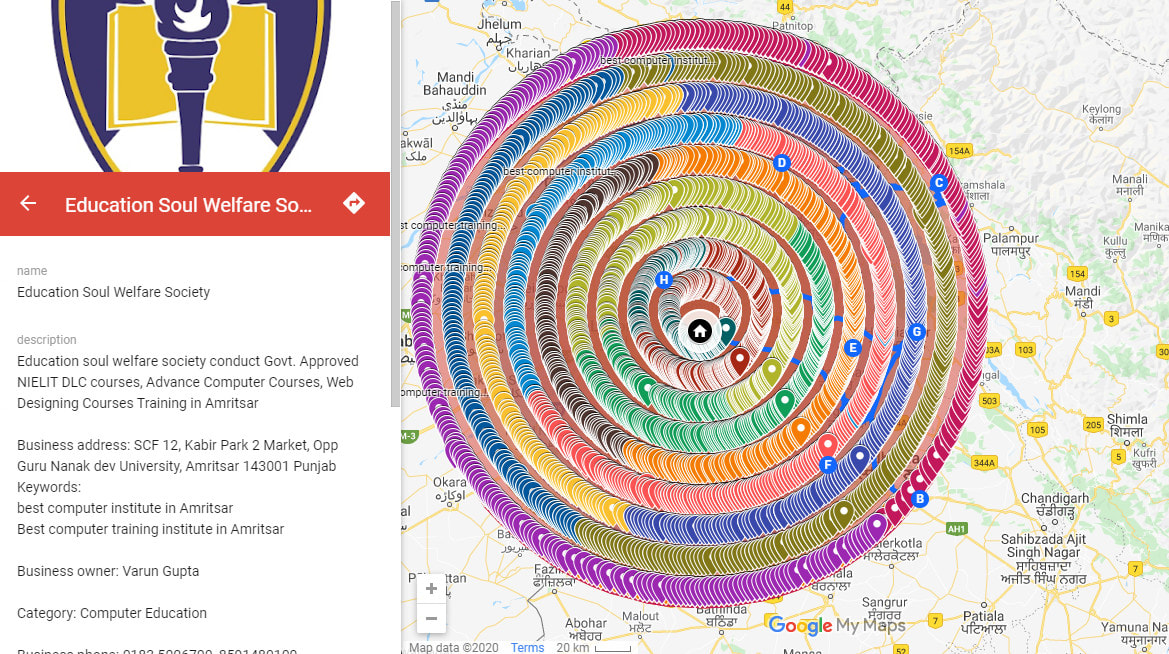Click blue route marker B

pyautogui.click(x=919, y=499)
